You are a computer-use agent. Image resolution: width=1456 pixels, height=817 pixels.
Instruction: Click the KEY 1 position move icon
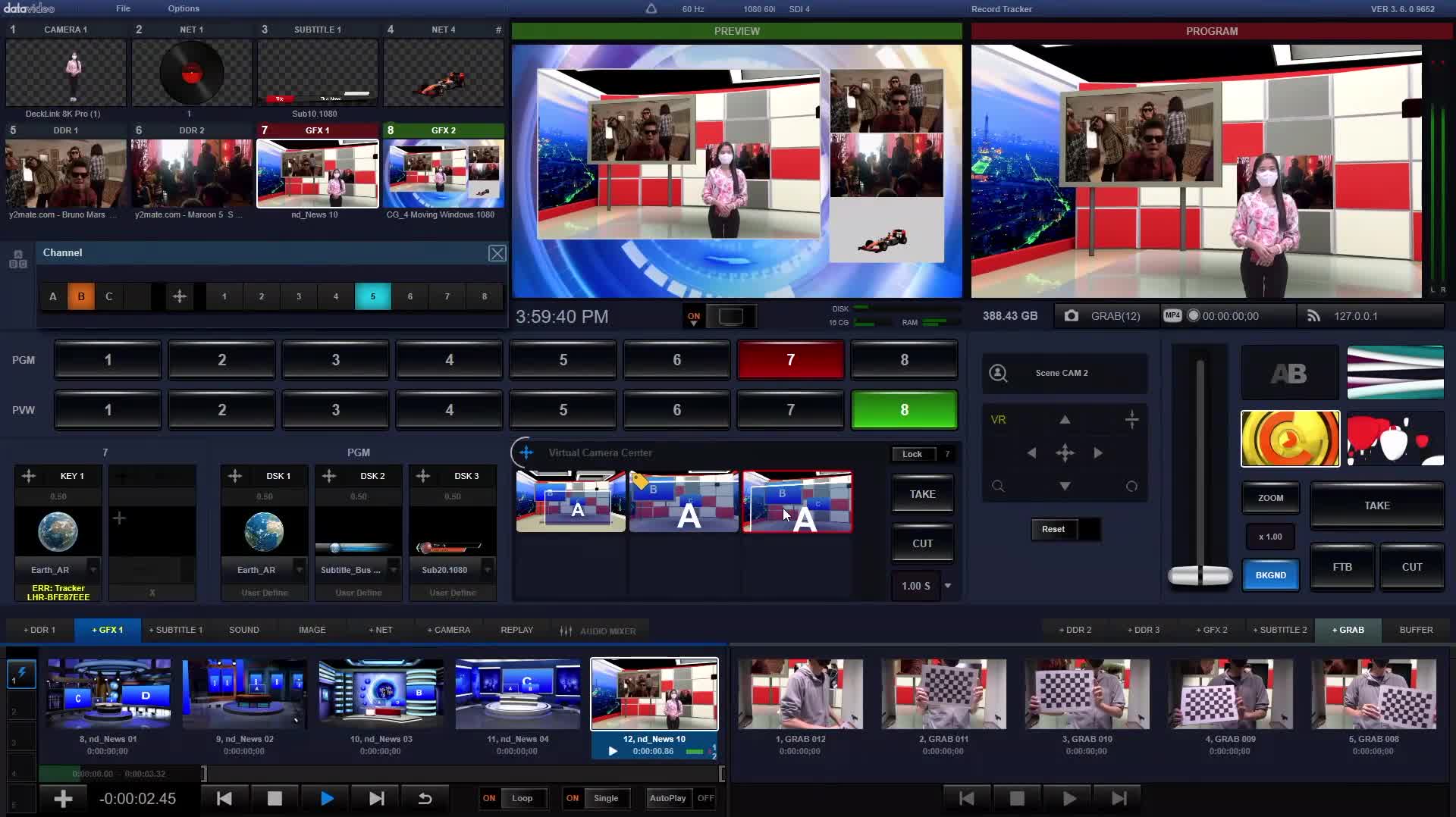tap(29, 476)
